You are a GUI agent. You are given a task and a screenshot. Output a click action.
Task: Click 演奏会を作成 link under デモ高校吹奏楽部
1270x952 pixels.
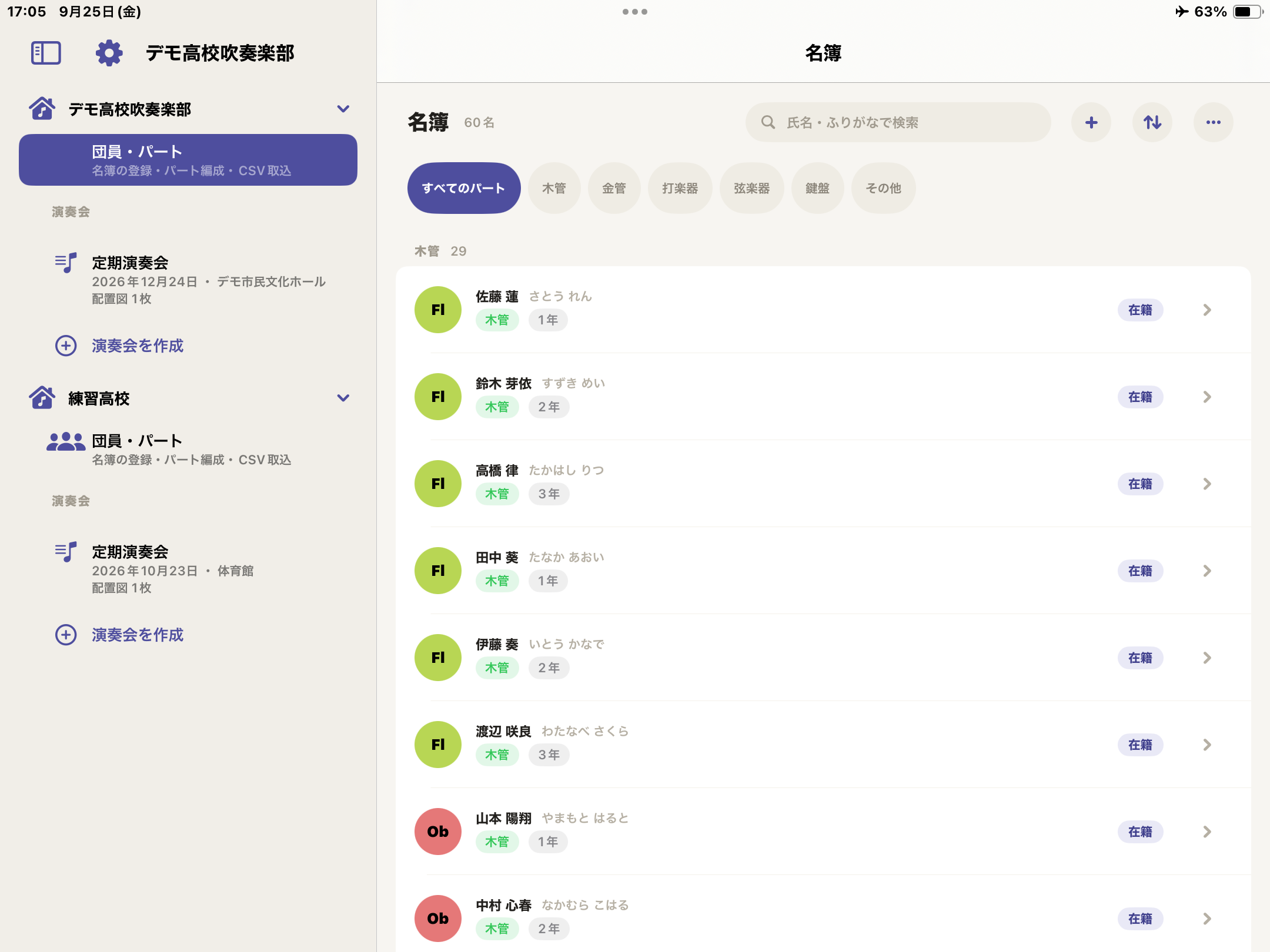pos(138,346)
